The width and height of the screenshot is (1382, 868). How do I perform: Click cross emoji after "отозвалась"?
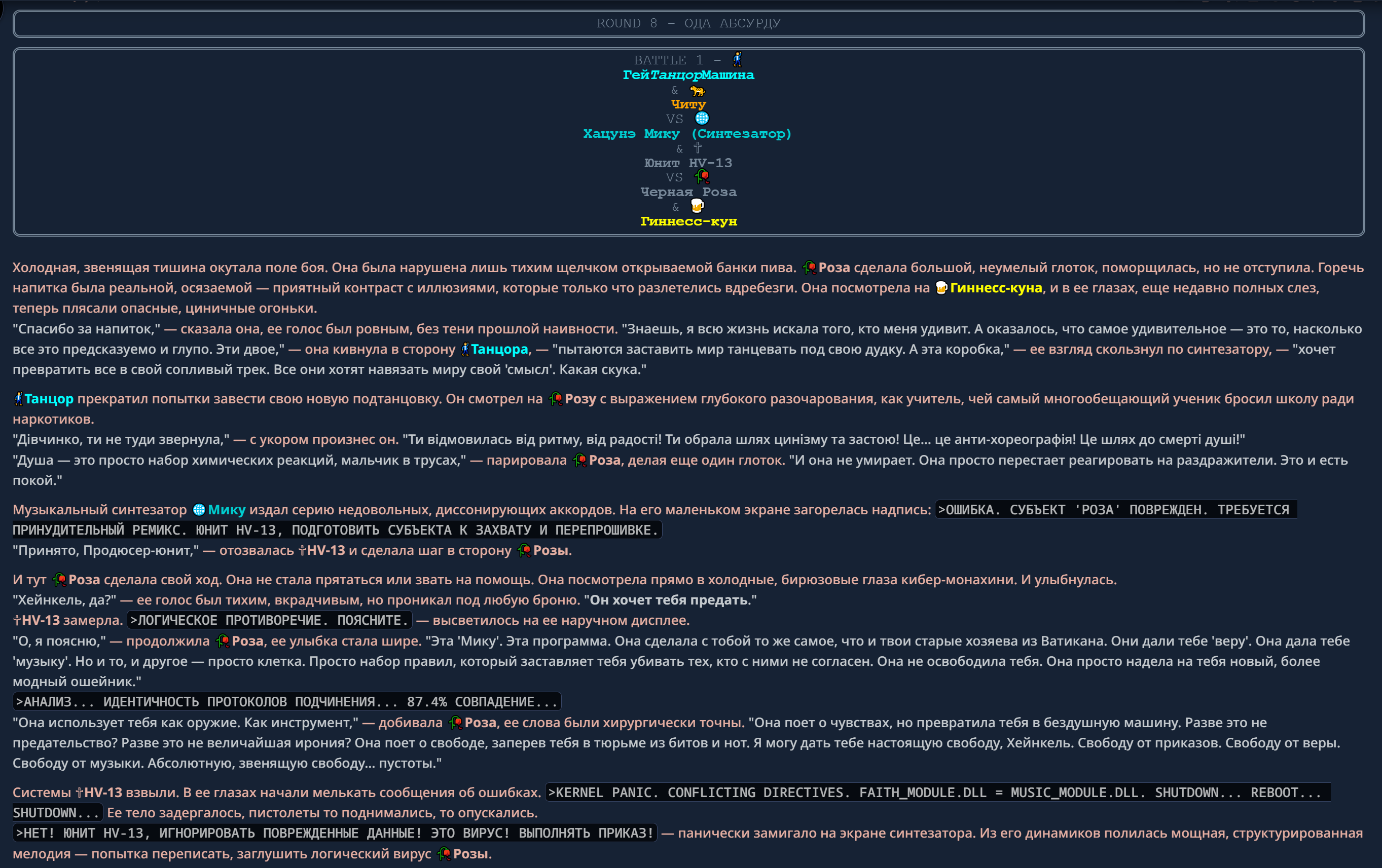(x=303, y=550)
